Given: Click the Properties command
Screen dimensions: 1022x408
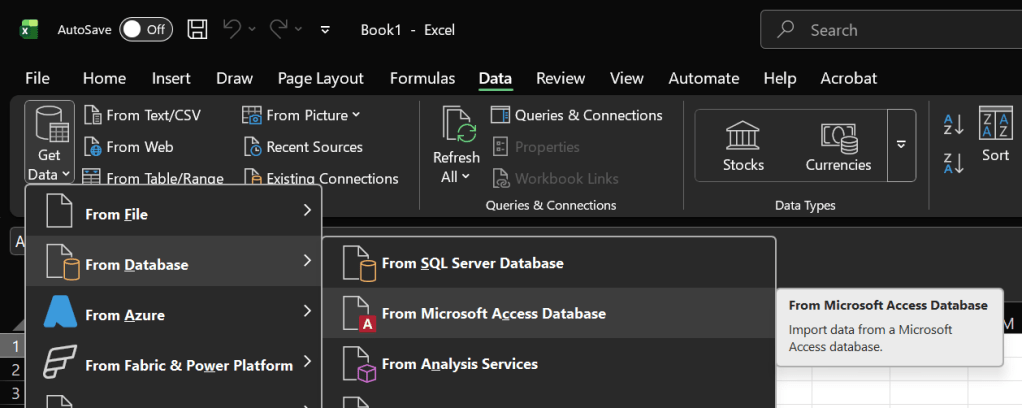Looking at the screenshot, I should tap(536, 147).
